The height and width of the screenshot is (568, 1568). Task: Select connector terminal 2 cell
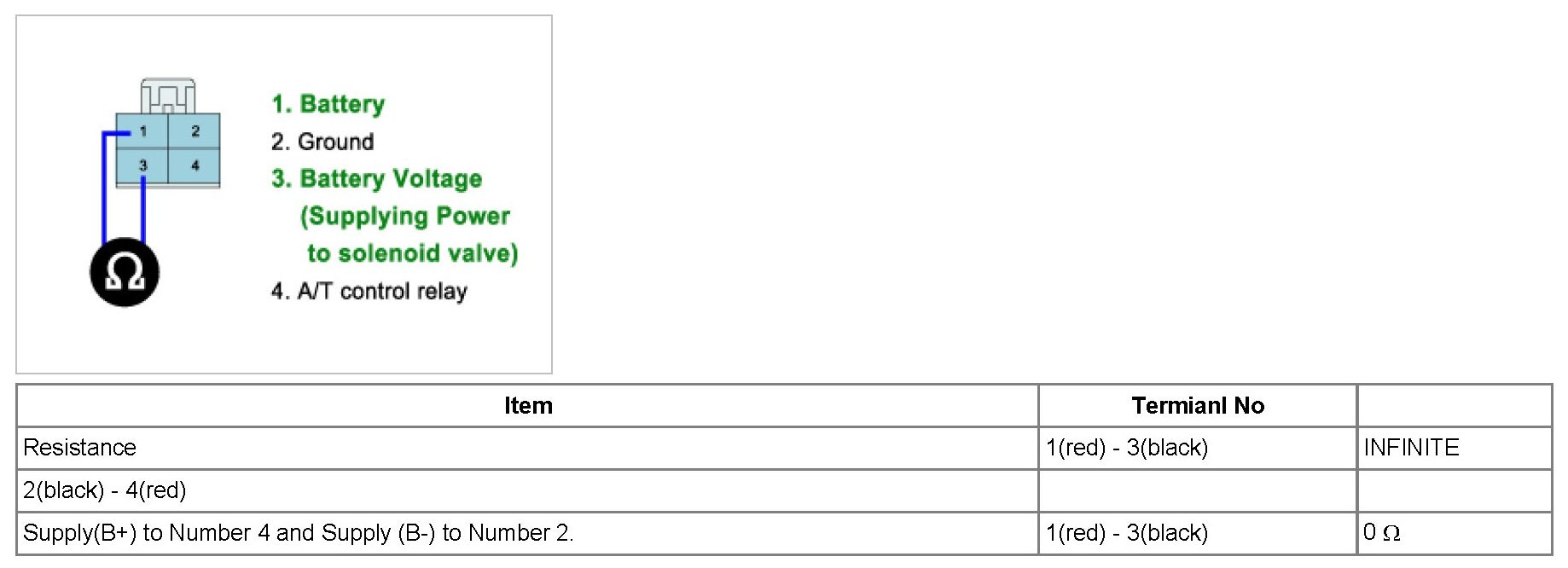[195, 131]
